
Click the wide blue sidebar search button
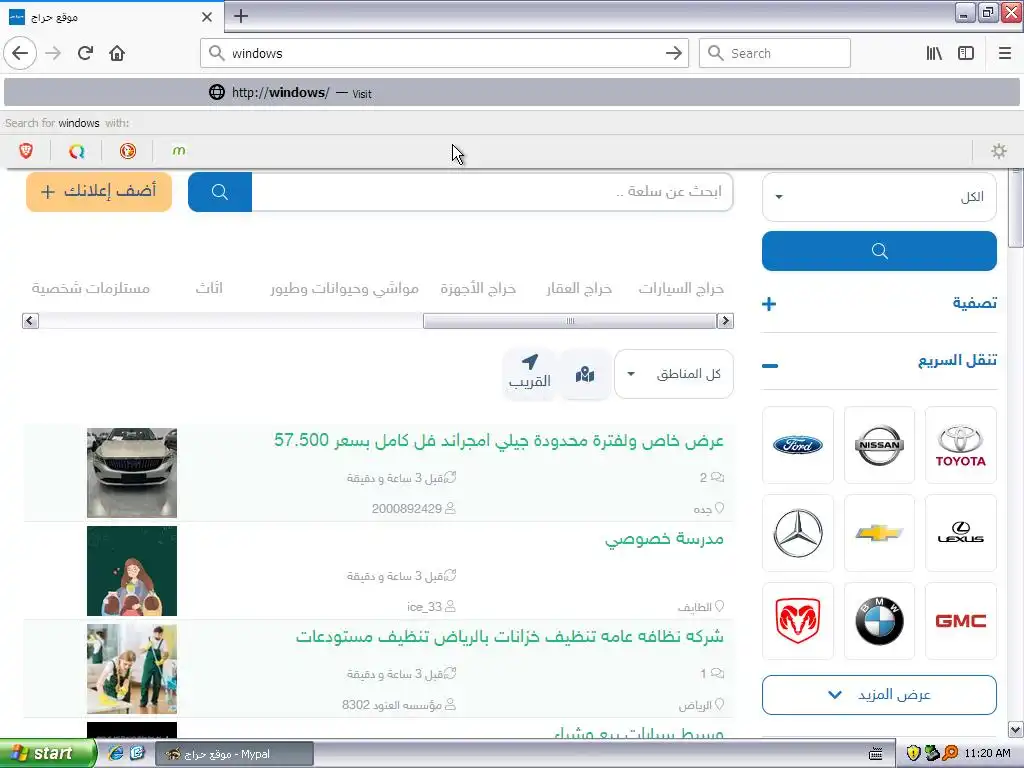tap(879, 251)
